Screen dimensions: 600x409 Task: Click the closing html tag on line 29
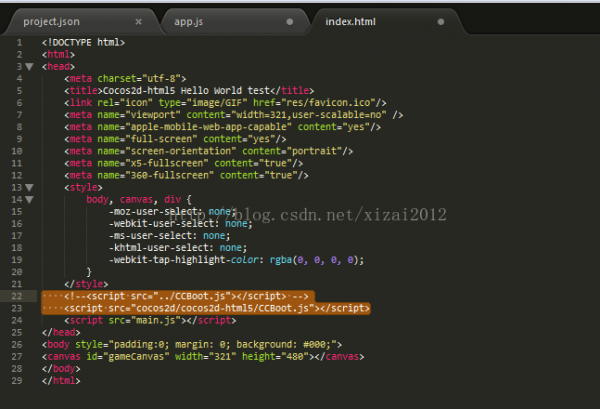[61, 381]
